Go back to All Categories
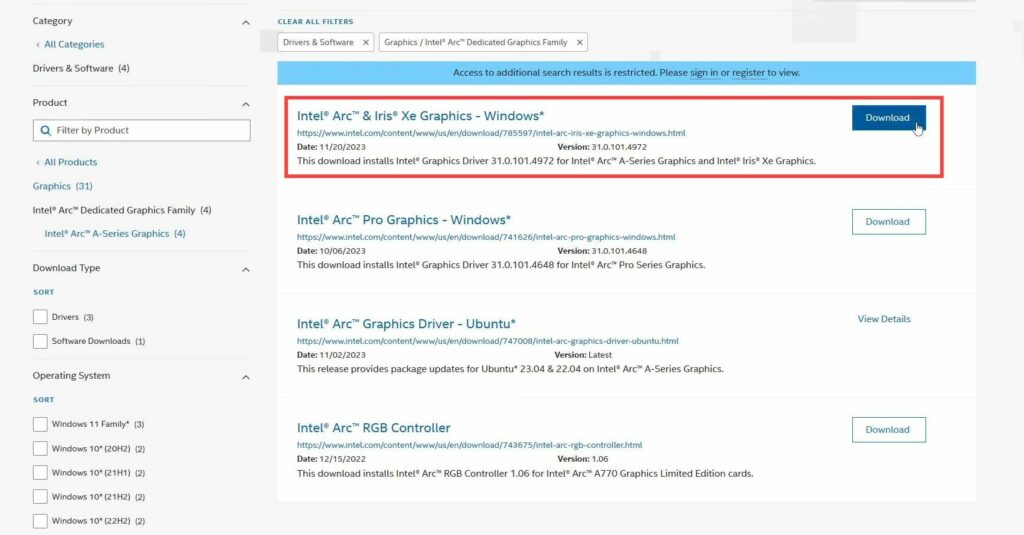Screen dimensions: 1024x535 click(70, 44)
